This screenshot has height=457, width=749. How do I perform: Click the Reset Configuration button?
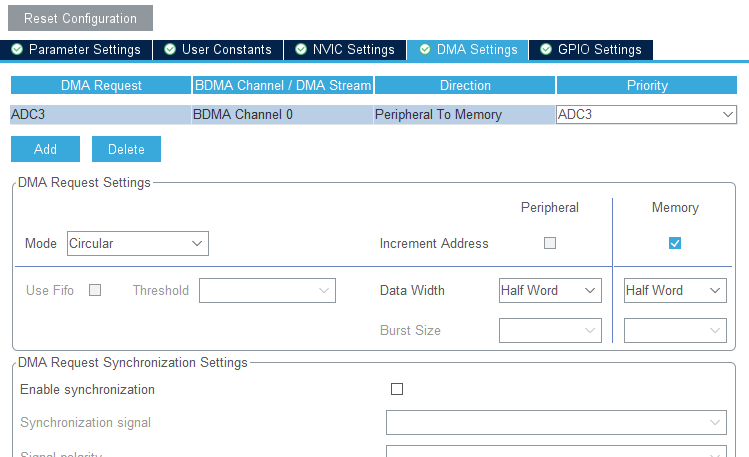pyautogui.click(x=81, y=18)
